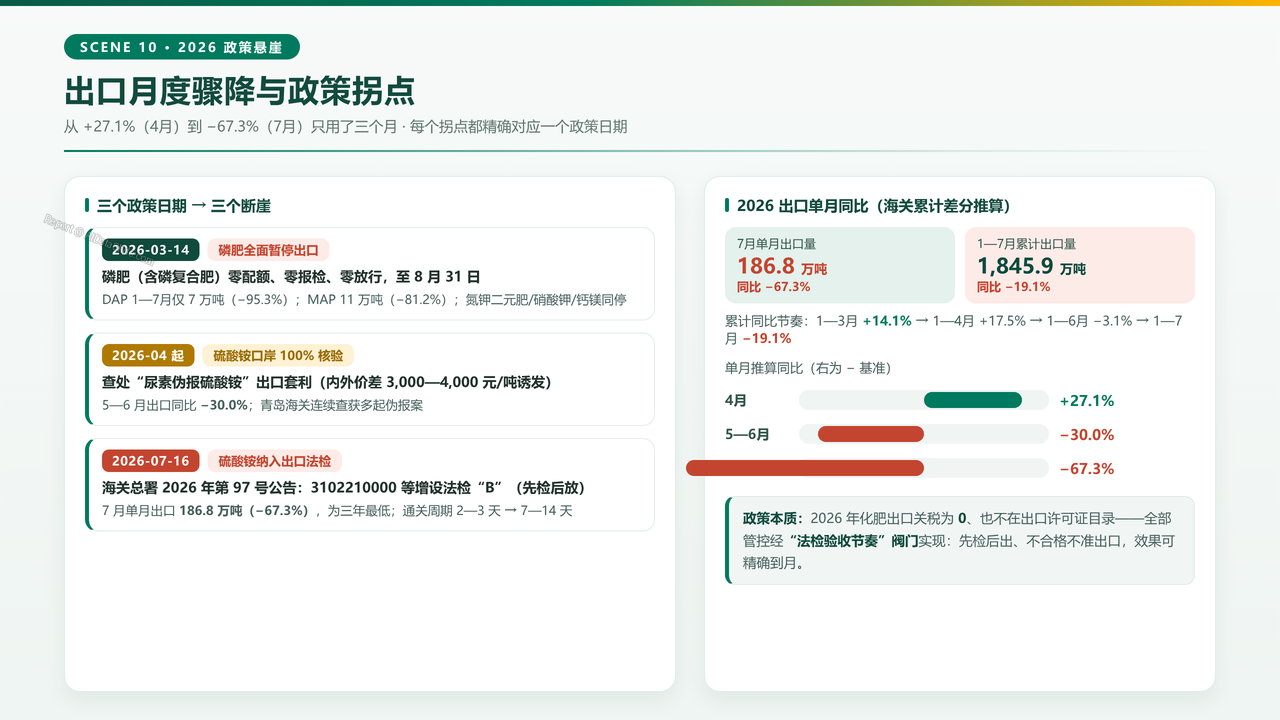Click the 7 月单月出口 186.8 万吨 detail line
1280x720 pixels.
click(337, 510)
